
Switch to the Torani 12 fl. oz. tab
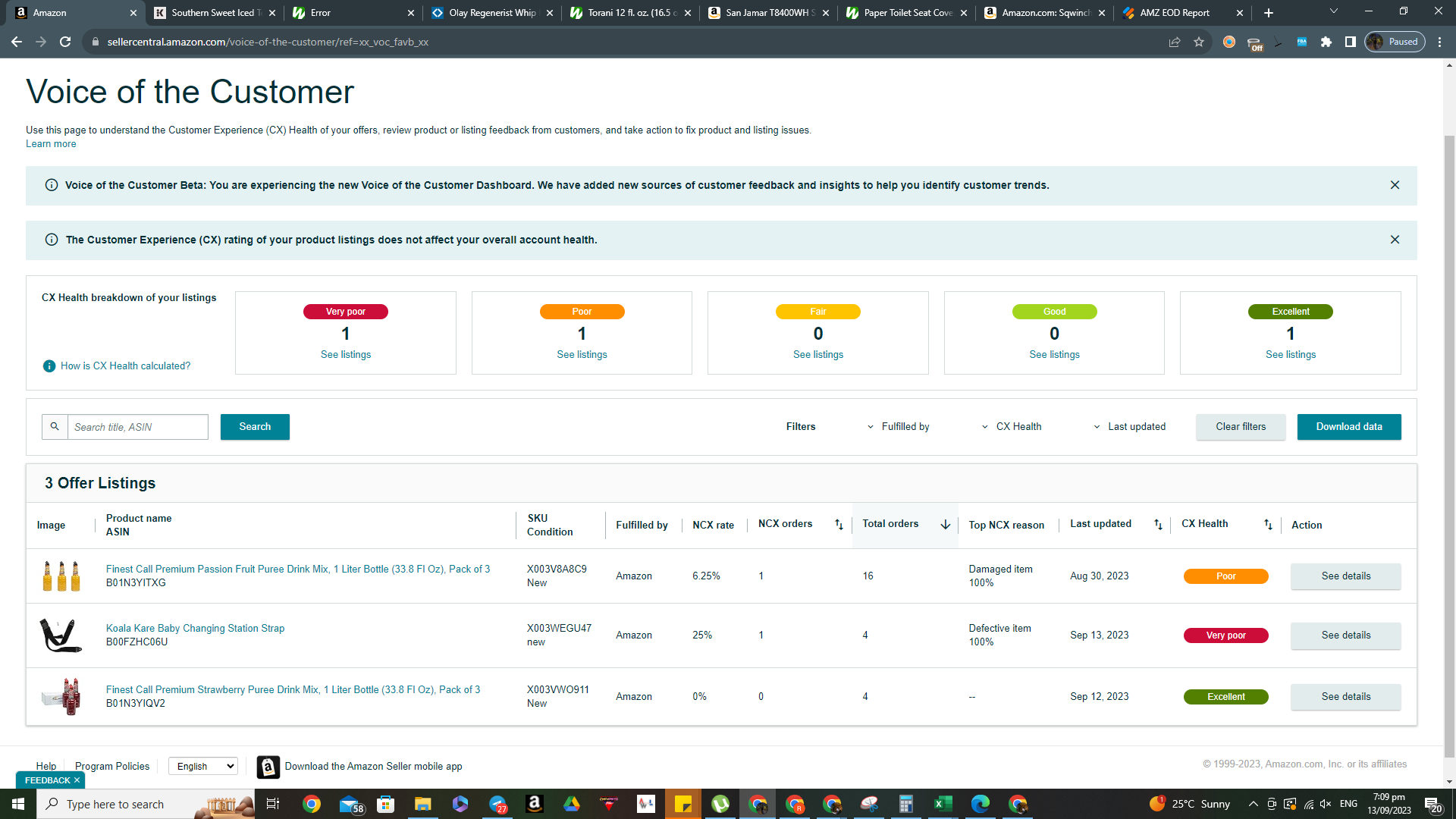[631, 13]
